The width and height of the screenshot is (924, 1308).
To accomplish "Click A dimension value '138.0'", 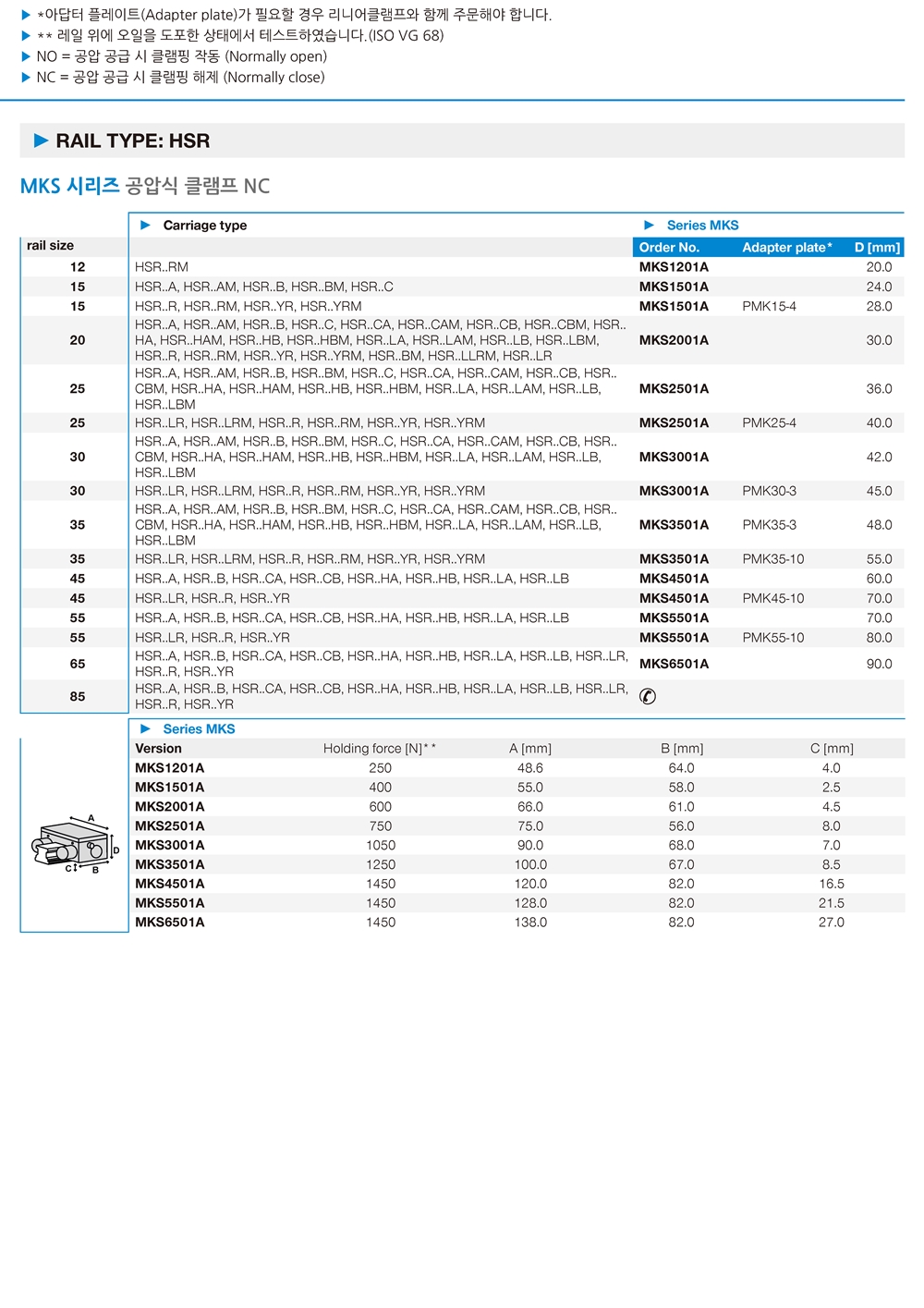I will [530, 923].
